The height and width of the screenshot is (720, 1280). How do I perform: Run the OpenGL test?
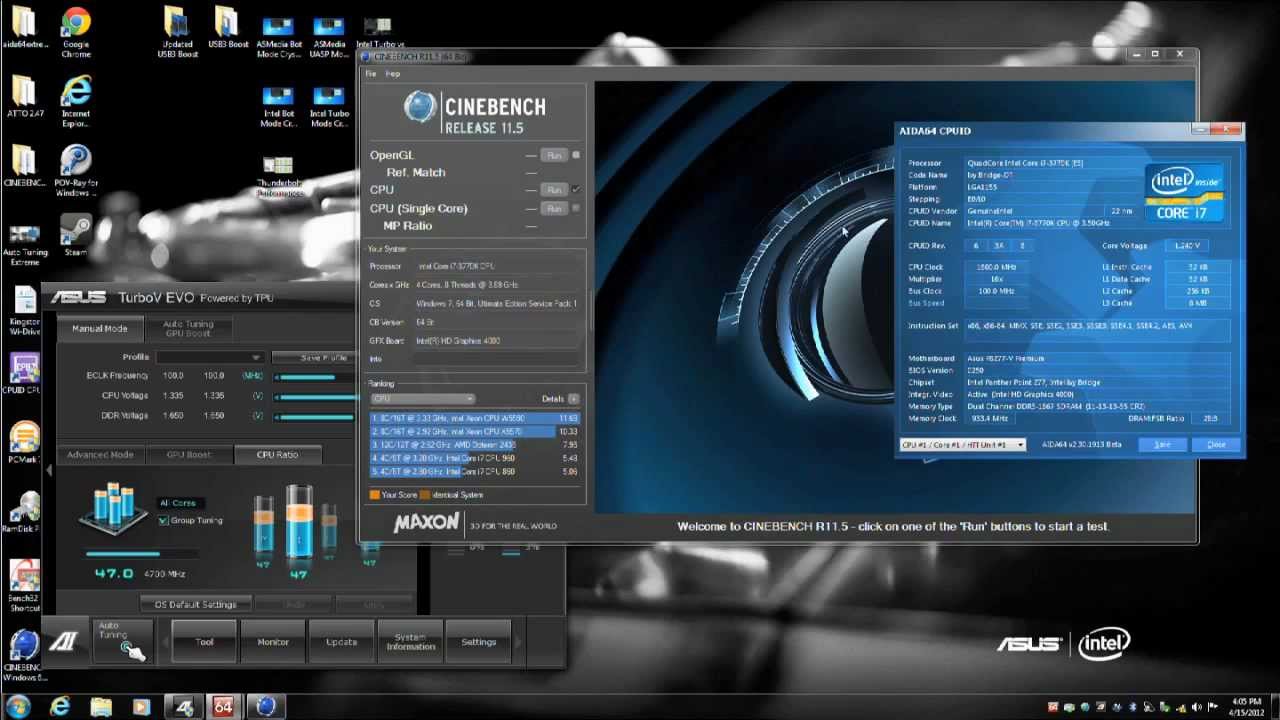[553, 155]
